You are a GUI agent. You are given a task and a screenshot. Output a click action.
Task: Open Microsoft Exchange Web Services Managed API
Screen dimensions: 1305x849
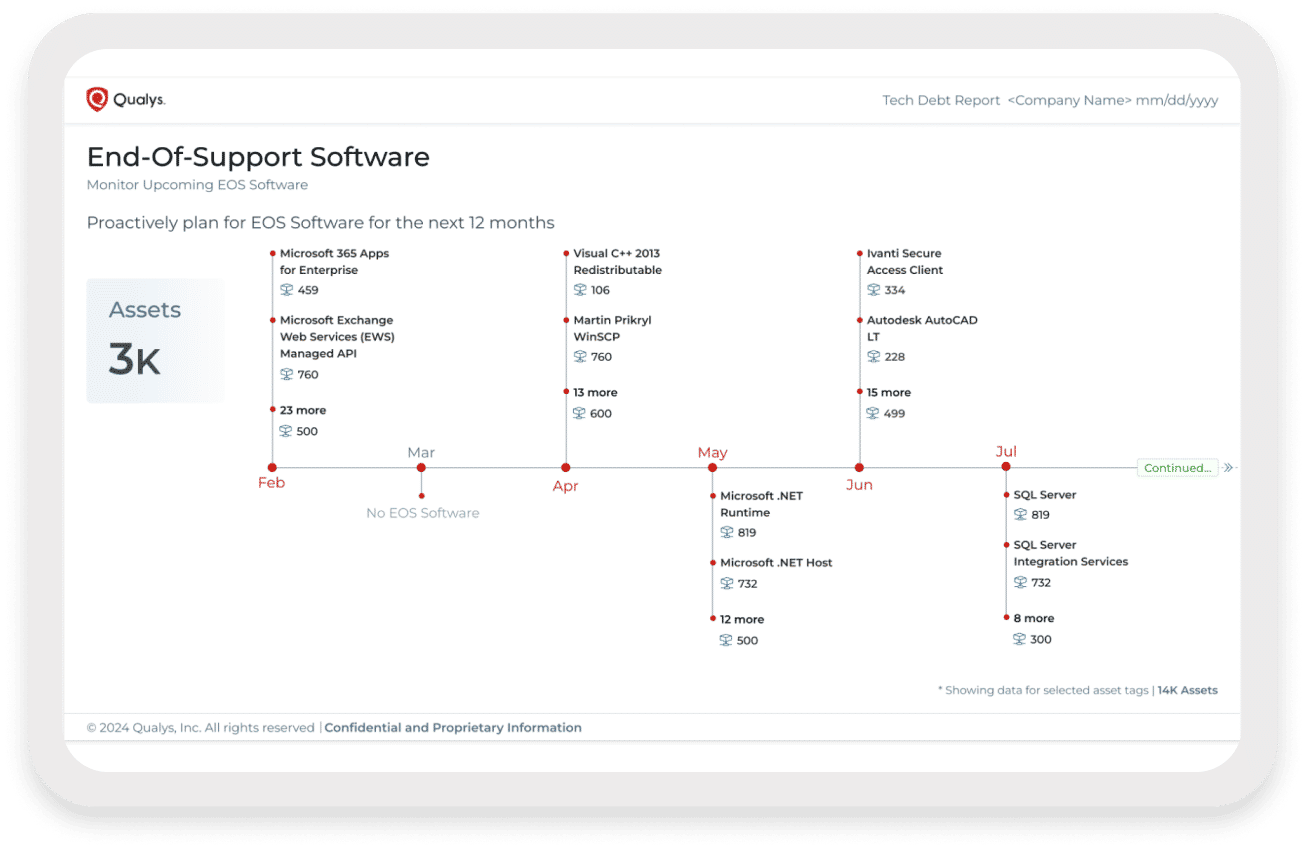(x=337, y=337)
